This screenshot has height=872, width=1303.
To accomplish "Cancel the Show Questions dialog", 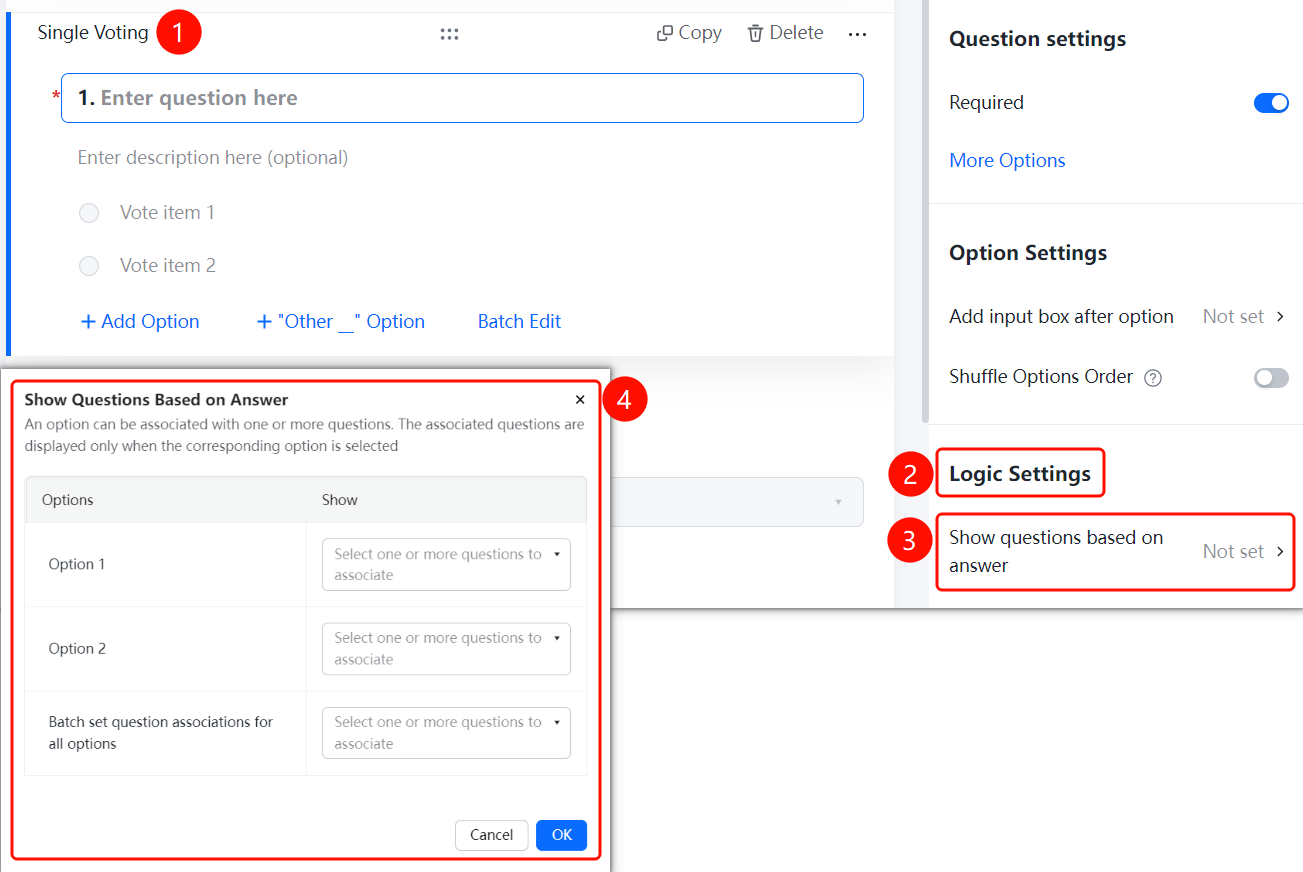I will 491,835.
